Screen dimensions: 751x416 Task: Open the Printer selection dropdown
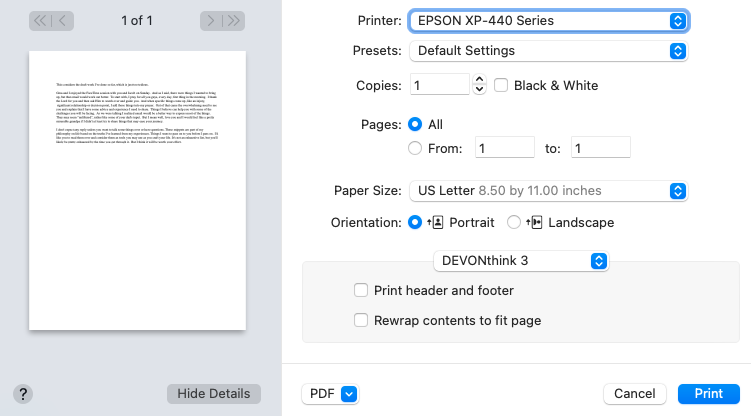point(548,20)
